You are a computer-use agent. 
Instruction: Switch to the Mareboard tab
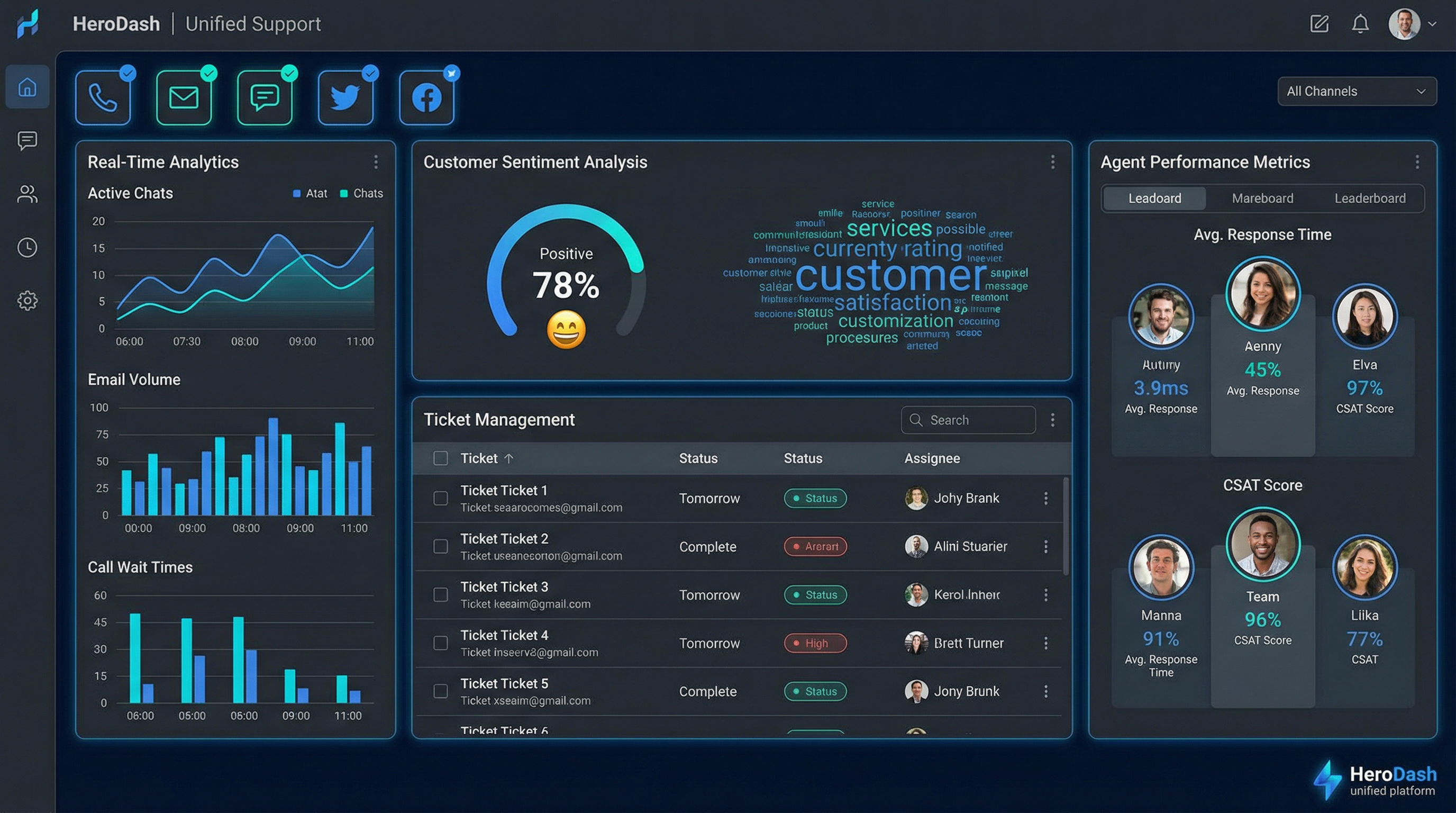coord(1262,198)
